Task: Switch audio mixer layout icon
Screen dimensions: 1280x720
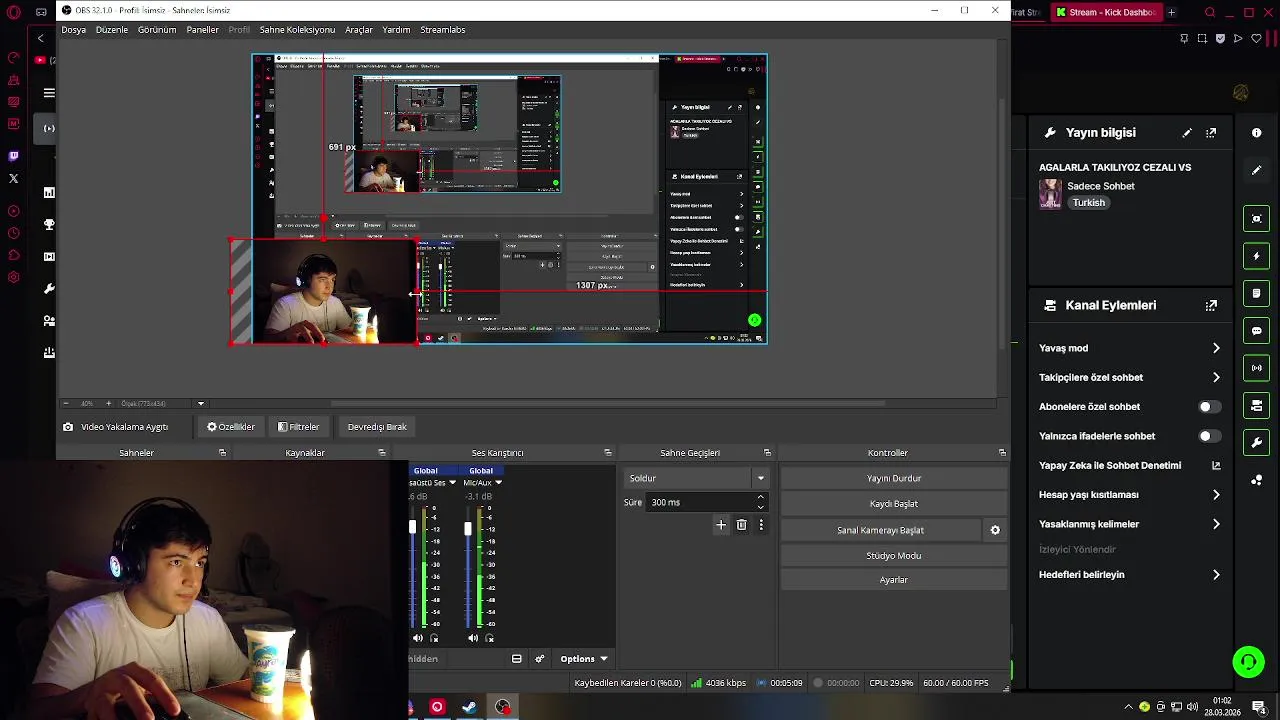Action: click(516, 659)
